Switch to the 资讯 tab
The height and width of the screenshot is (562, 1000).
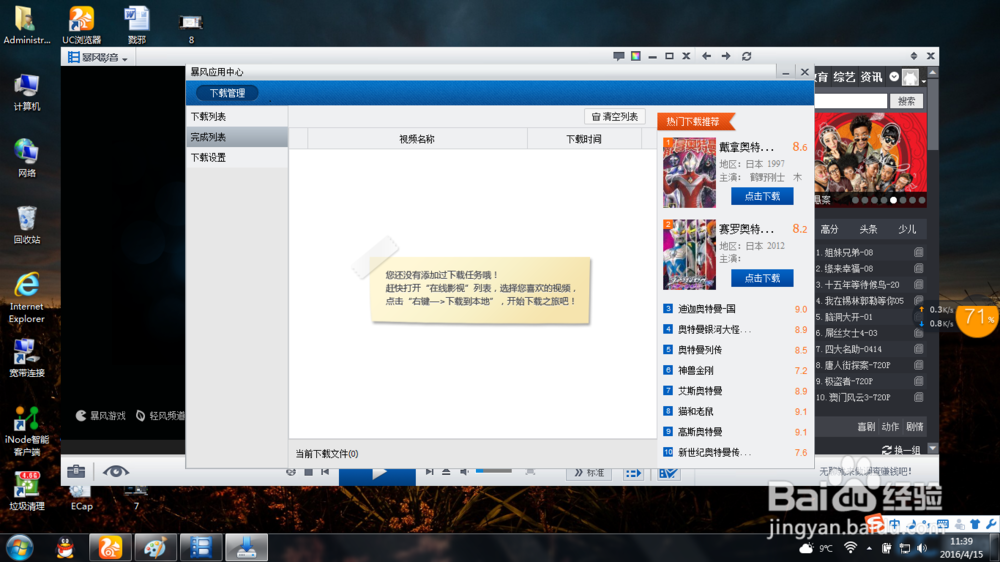871,78
